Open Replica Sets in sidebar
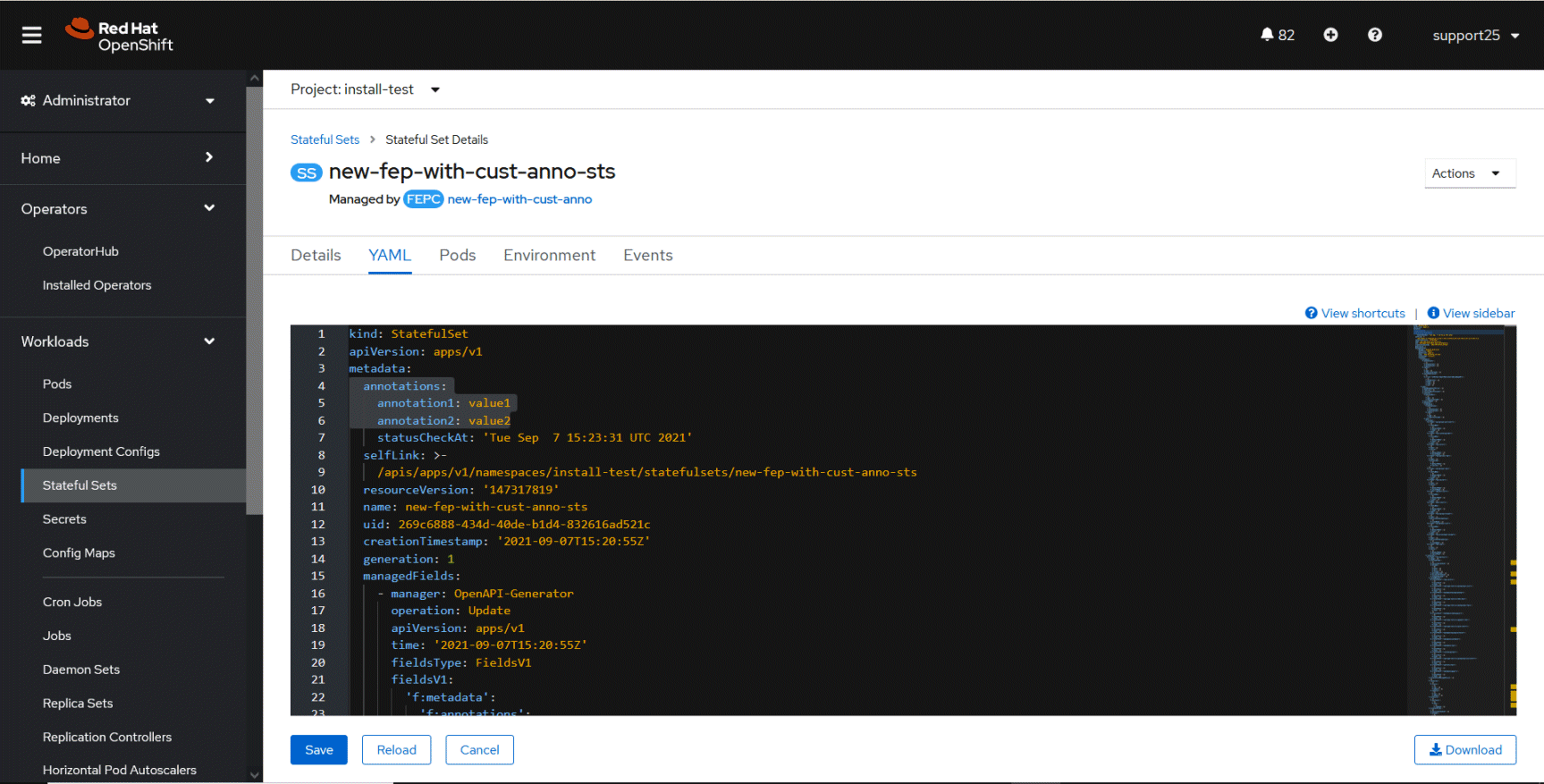Viewport: 1544px width, 784px height. 78,704
